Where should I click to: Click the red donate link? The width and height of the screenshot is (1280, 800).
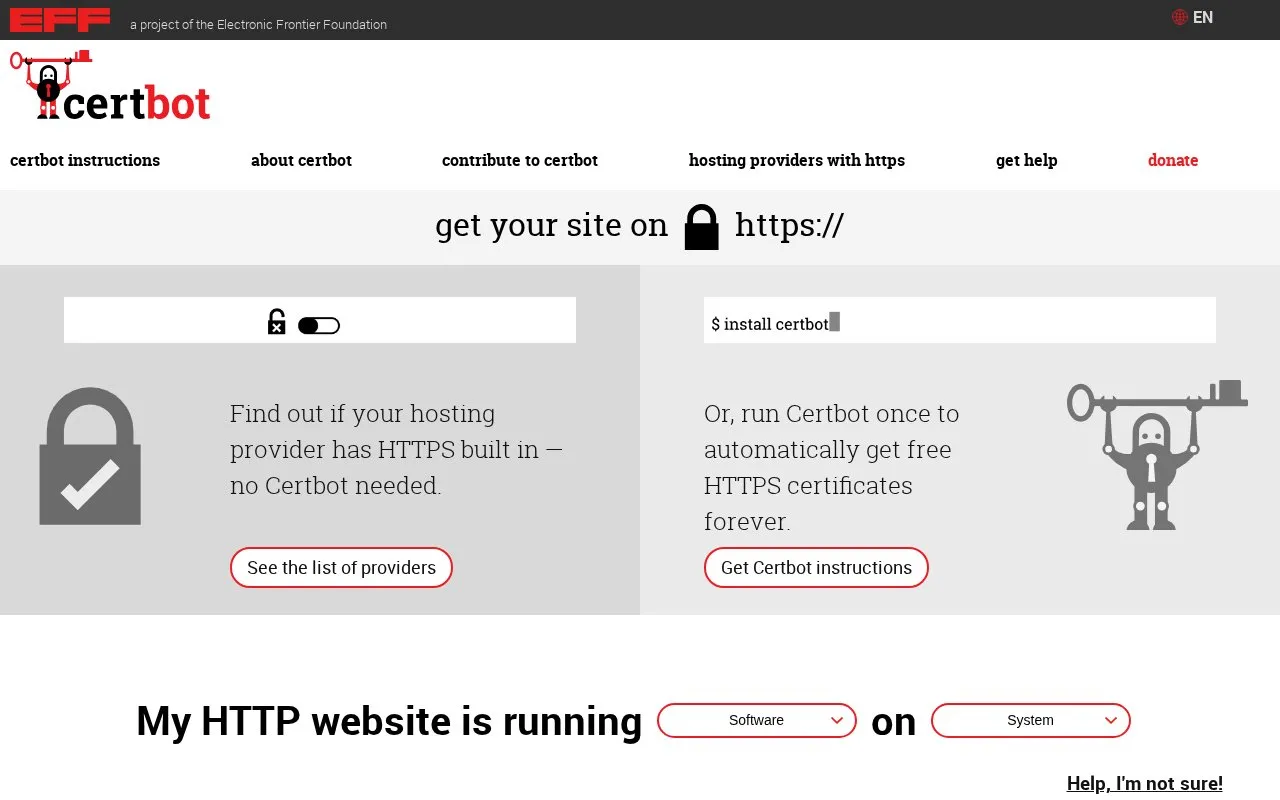point(1173,160)
